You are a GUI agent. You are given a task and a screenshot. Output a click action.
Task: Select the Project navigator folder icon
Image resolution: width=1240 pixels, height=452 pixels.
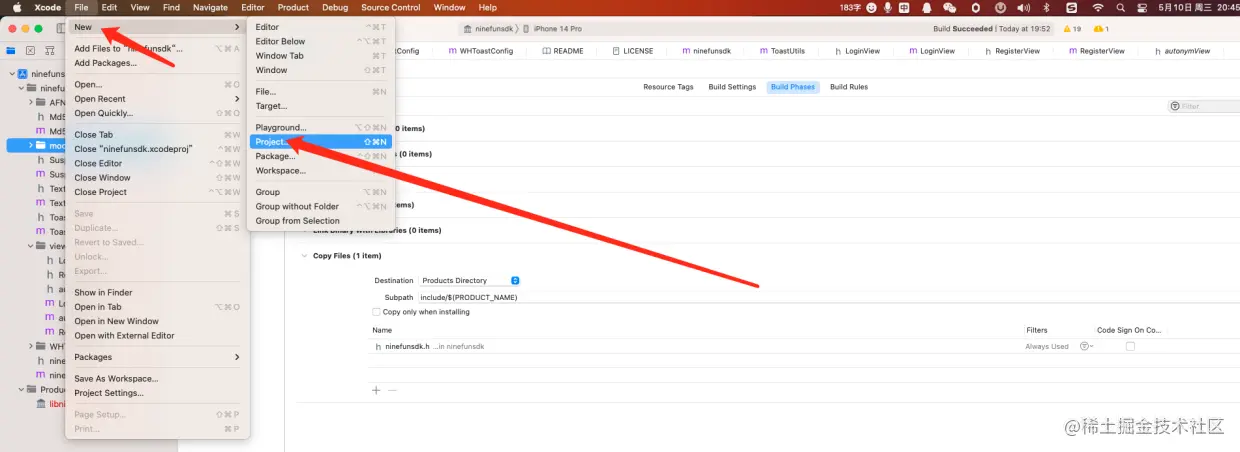tap(11, 50)
